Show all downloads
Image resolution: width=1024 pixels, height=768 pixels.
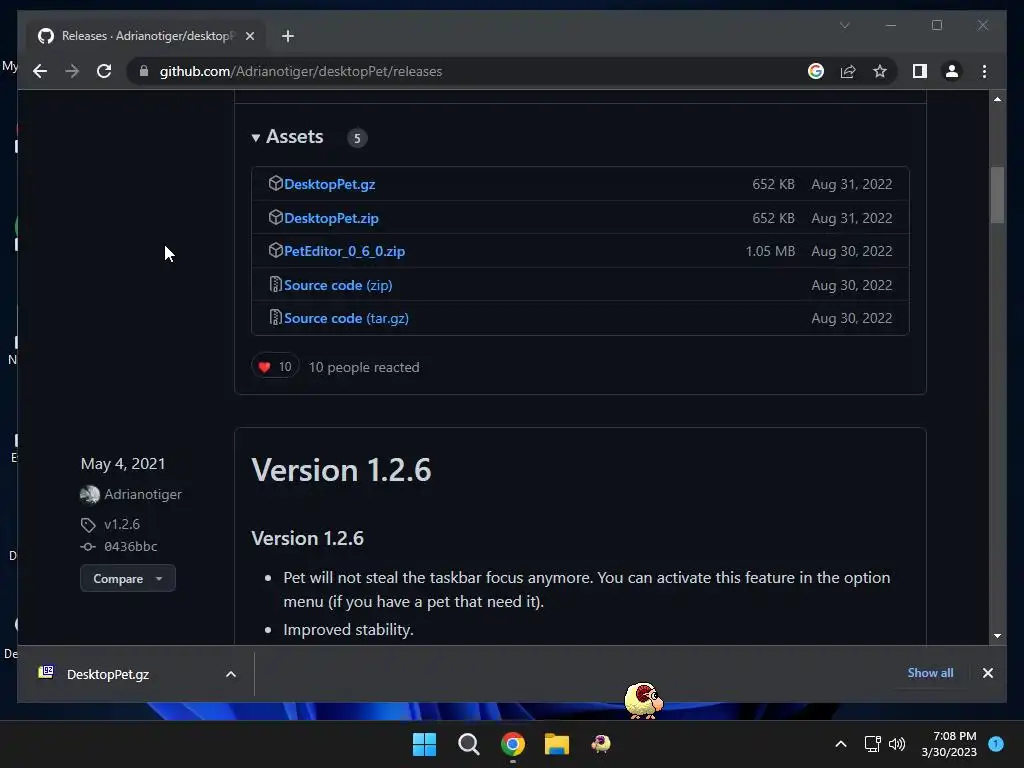tap(930, 673)
